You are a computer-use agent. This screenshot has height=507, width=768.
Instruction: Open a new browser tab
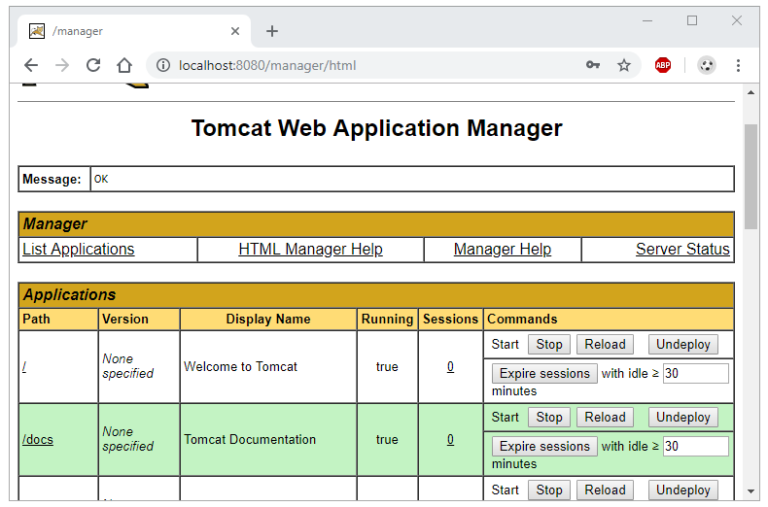tap(272, 31)
